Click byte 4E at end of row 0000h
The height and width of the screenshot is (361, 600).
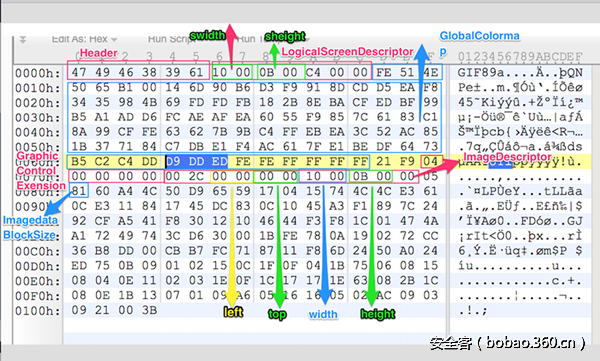[x=430, y=72]
